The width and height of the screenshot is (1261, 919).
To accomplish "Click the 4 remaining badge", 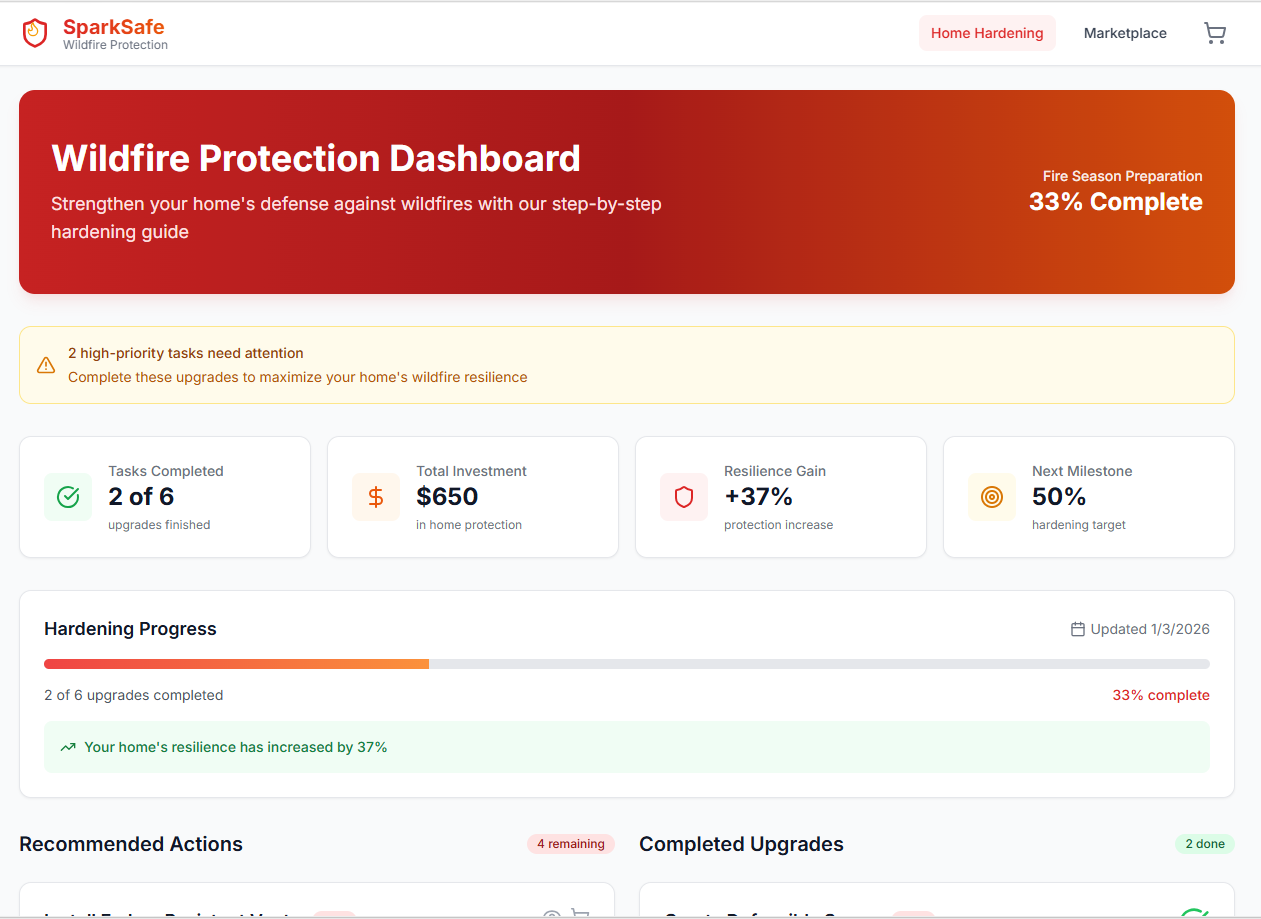I will [570, 843].
